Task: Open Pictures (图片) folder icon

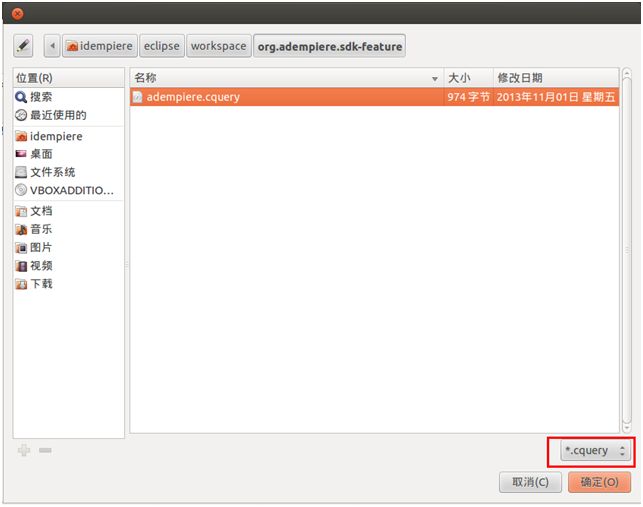Action: click(x=21, y=247)
